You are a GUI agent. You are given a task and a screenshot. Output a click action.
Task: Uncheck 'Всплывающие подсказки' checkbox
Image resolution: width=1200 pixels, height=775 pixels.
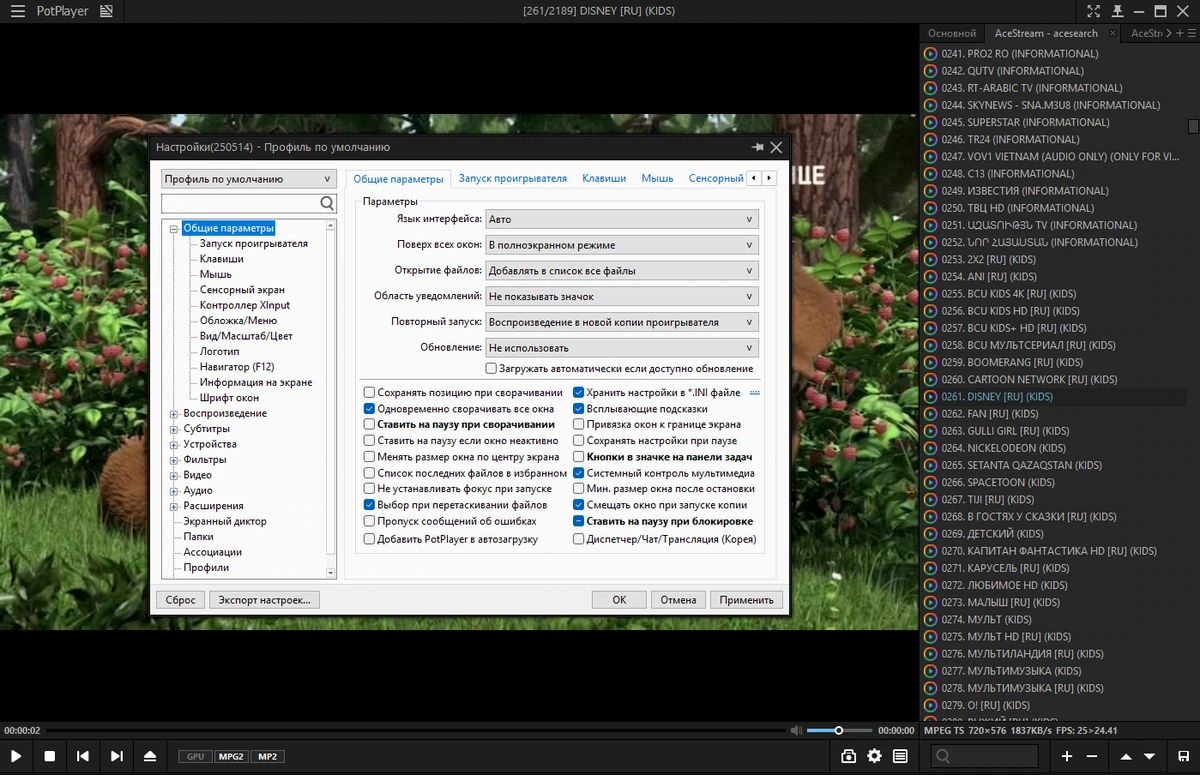click(578, 409)
